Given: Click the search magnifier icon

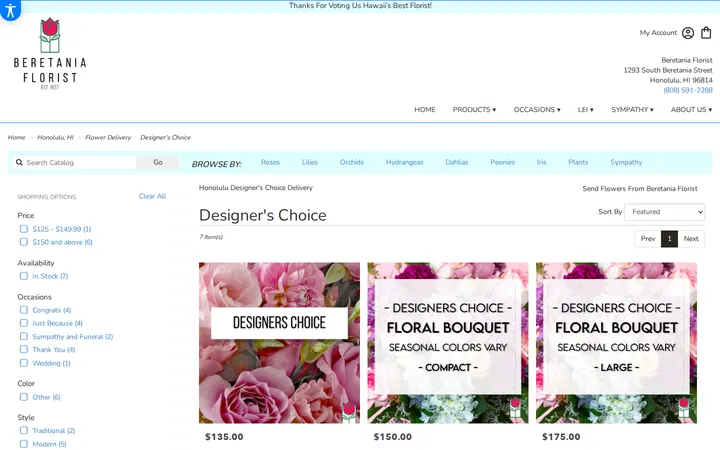Looking at the screenshot, I should [19, 163].
